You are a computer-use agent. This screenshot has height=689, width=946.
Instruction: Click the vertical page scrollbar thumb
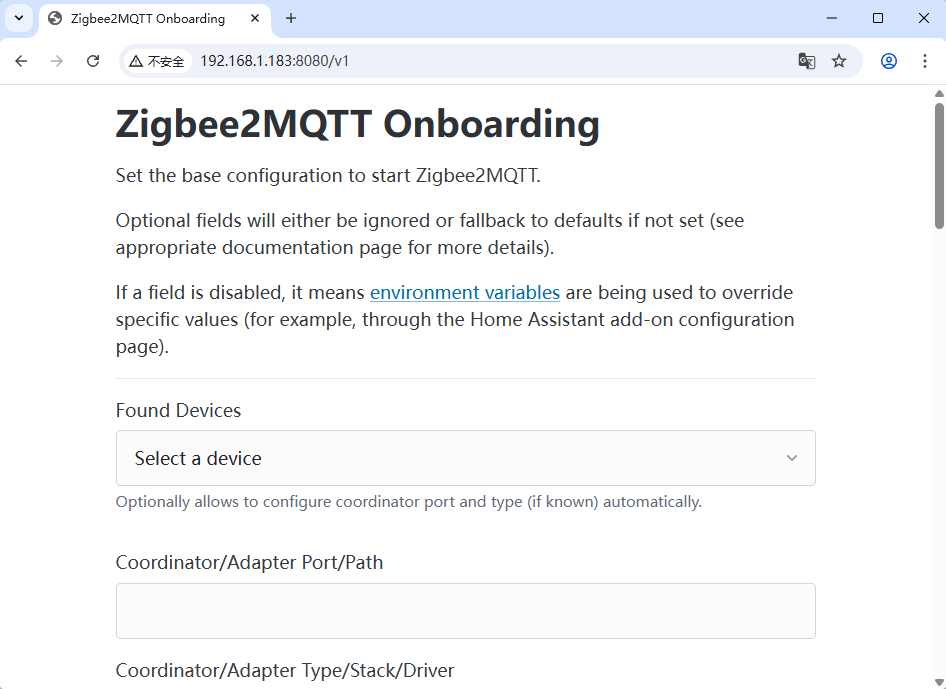tap(937, 160)
